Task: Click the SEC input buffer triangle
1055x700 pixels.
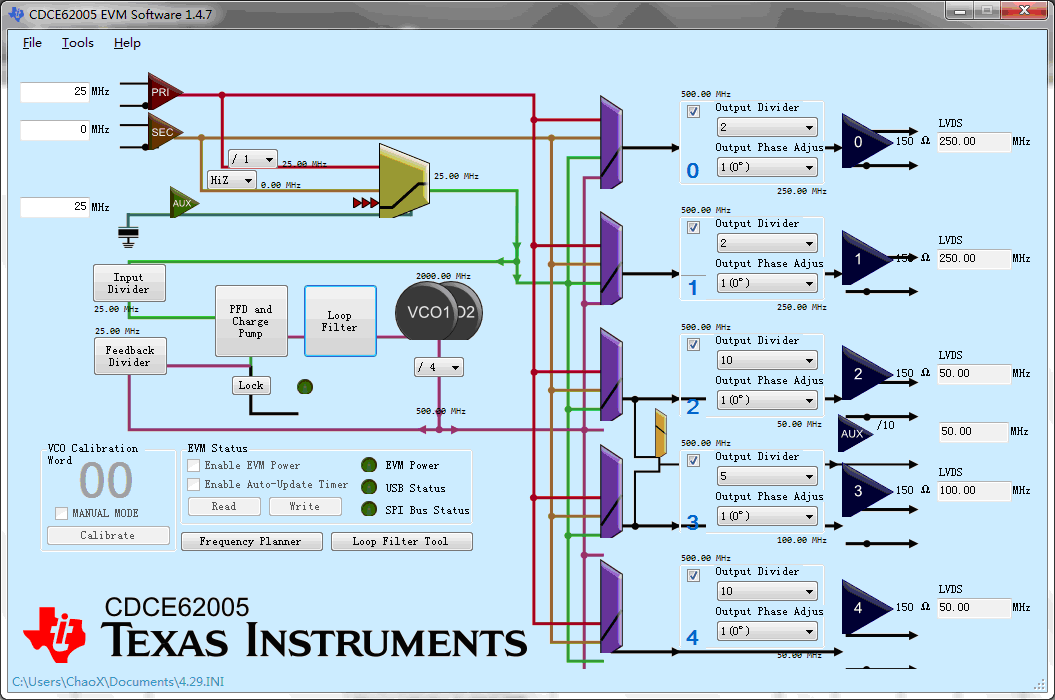Action: point(163,131)
